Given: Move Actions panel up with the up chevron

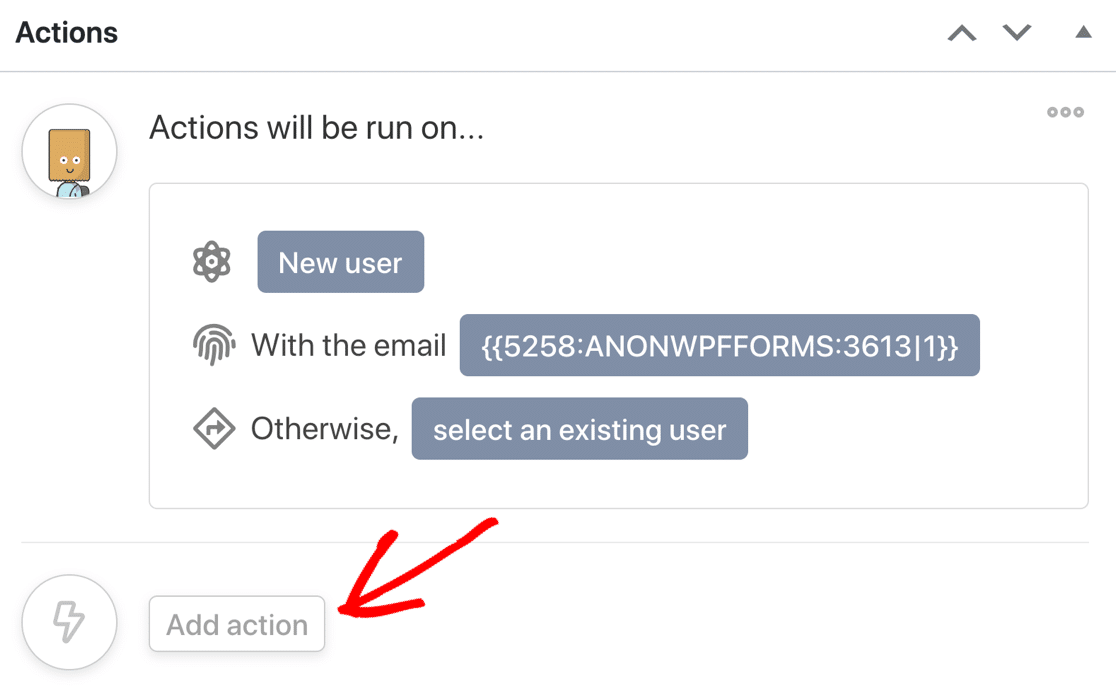Looking at the screenshot, I should (x=962, y=33).
